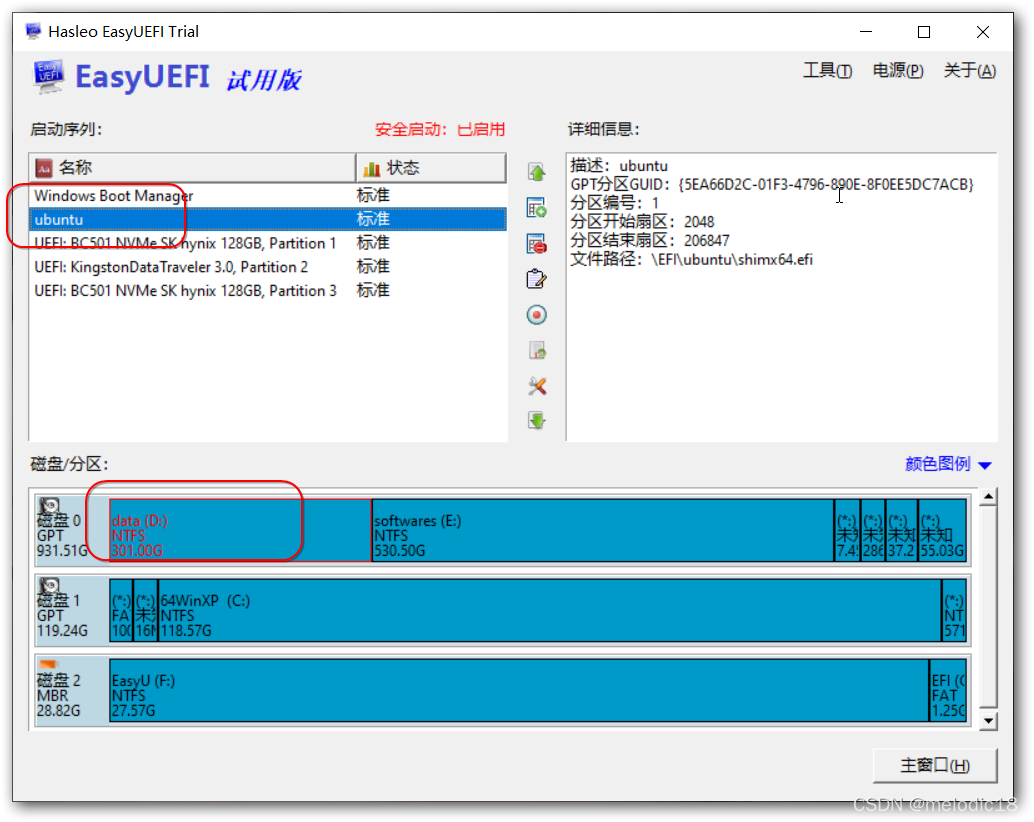Image resolution: width=1034 pixels, height=822 pixels.
Task: Click the delete boot entry icon
Action: [537, 244]
